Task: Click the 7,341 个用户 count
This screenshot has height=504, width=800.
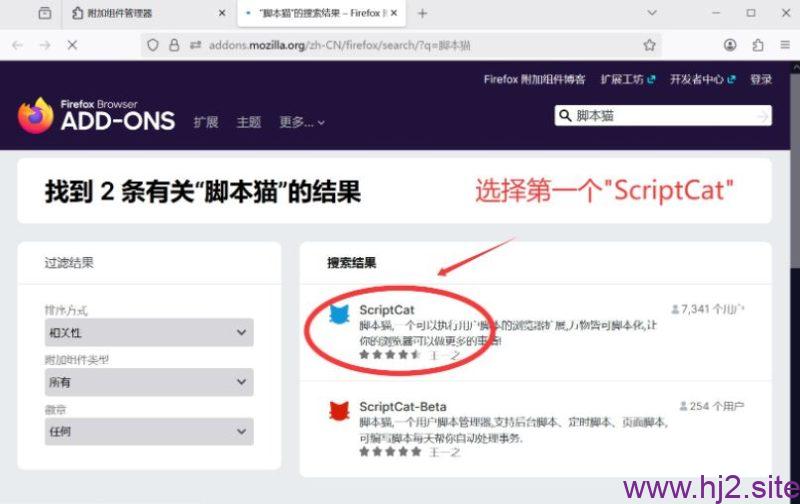Action: point(708,309)
